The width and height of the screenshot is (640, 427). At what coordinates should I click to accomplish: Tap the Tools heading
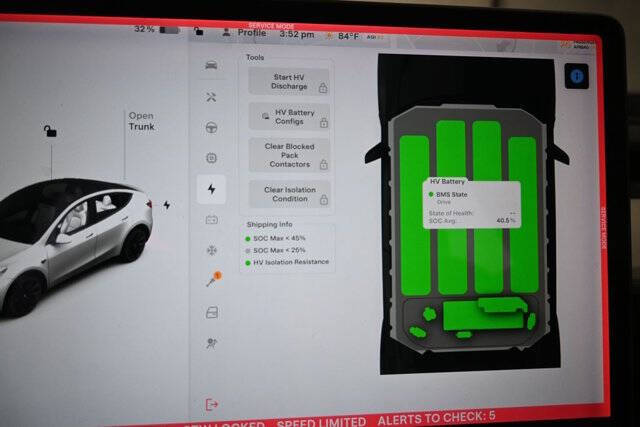coord(255,58)
